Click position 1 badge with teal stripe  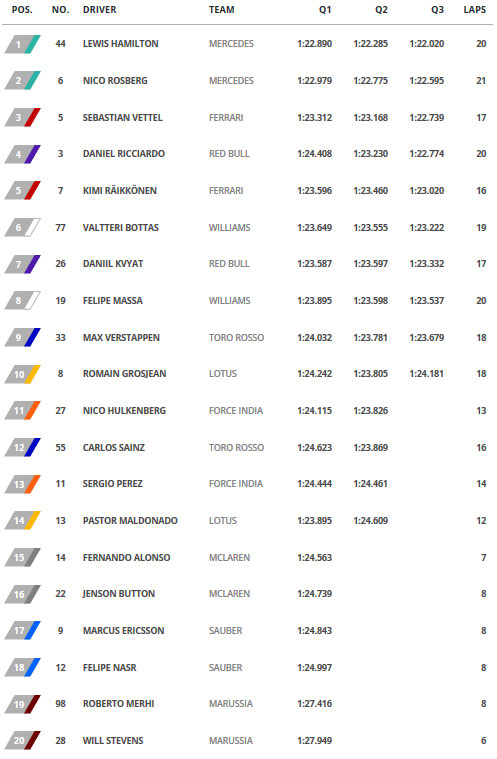[22, 44]
